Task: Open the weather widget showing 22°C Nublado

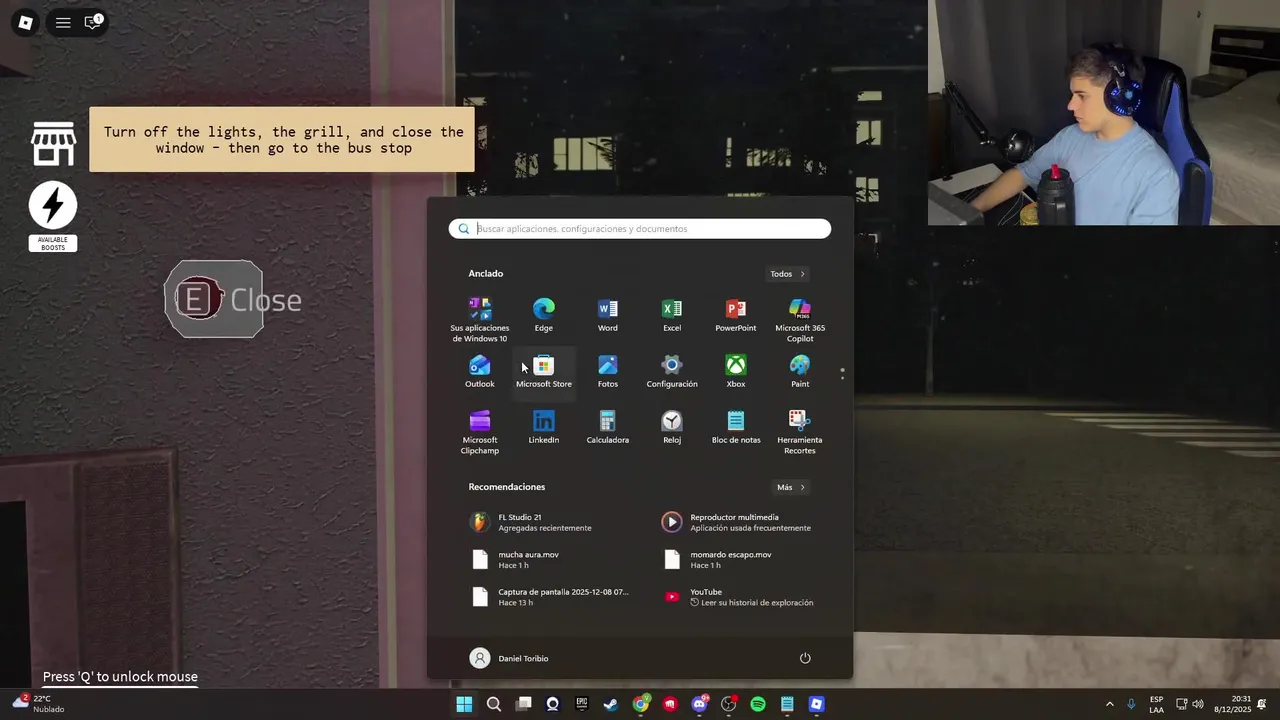Action: point(38,704)
